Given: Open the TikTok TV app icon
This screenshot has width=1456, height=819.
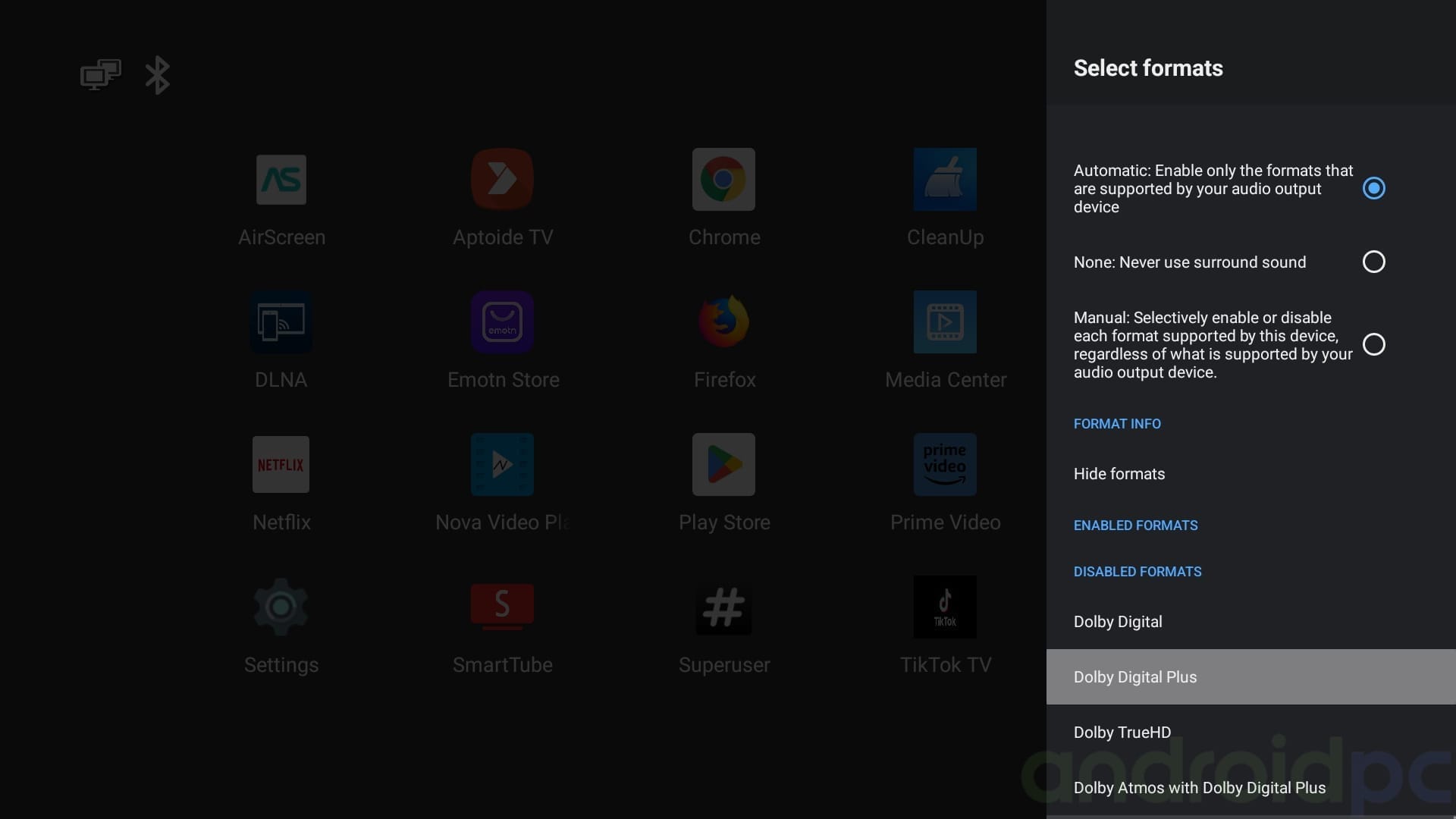Looking at the screenshot, I should pyautogui.click(x=945, y=607).
